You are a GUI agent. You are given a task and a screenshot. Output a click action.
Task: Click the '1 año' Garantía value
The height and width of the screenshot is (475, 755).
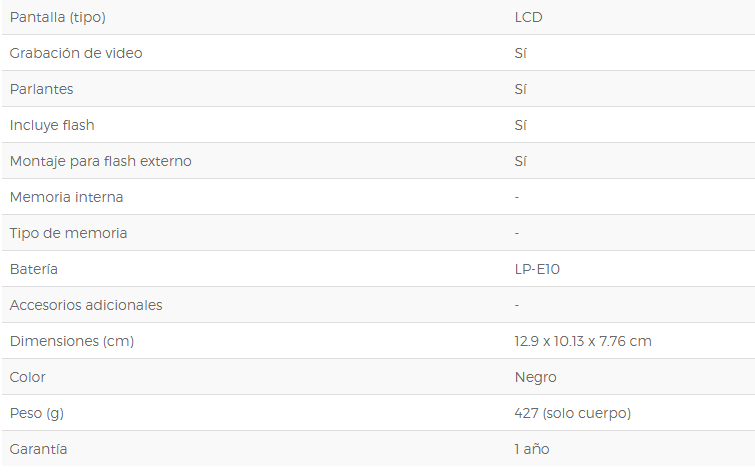click(x=532, y=449)
